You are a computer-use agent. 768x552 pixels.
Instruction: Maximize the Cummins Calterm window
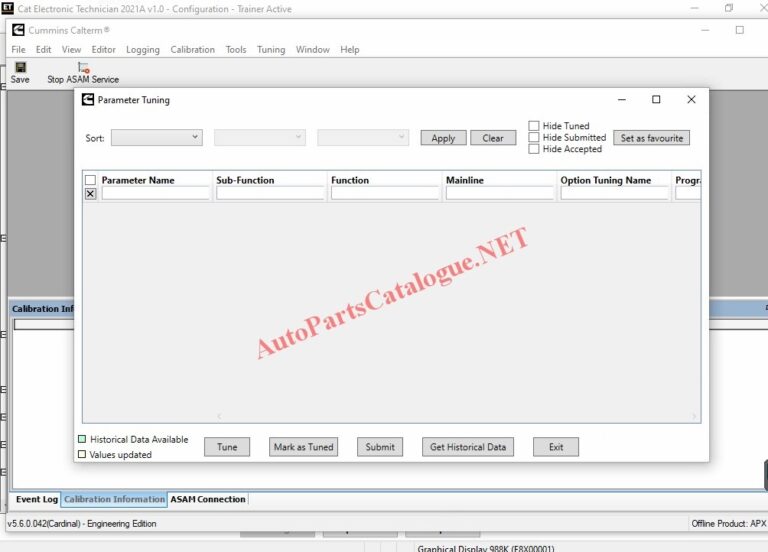(x=740, y=30)
